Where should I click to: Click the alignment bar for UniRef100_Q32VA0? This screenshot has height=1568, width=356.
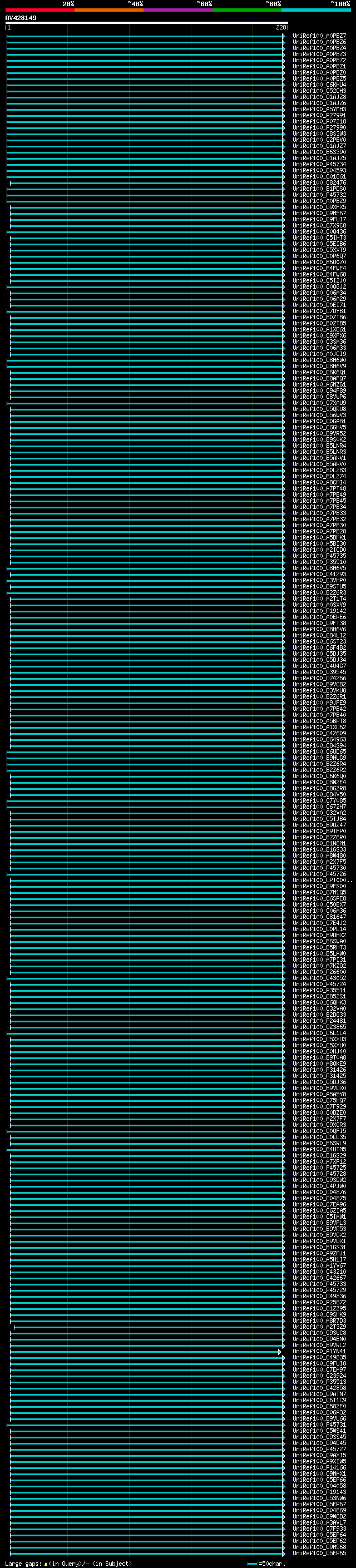point(147,1008)
